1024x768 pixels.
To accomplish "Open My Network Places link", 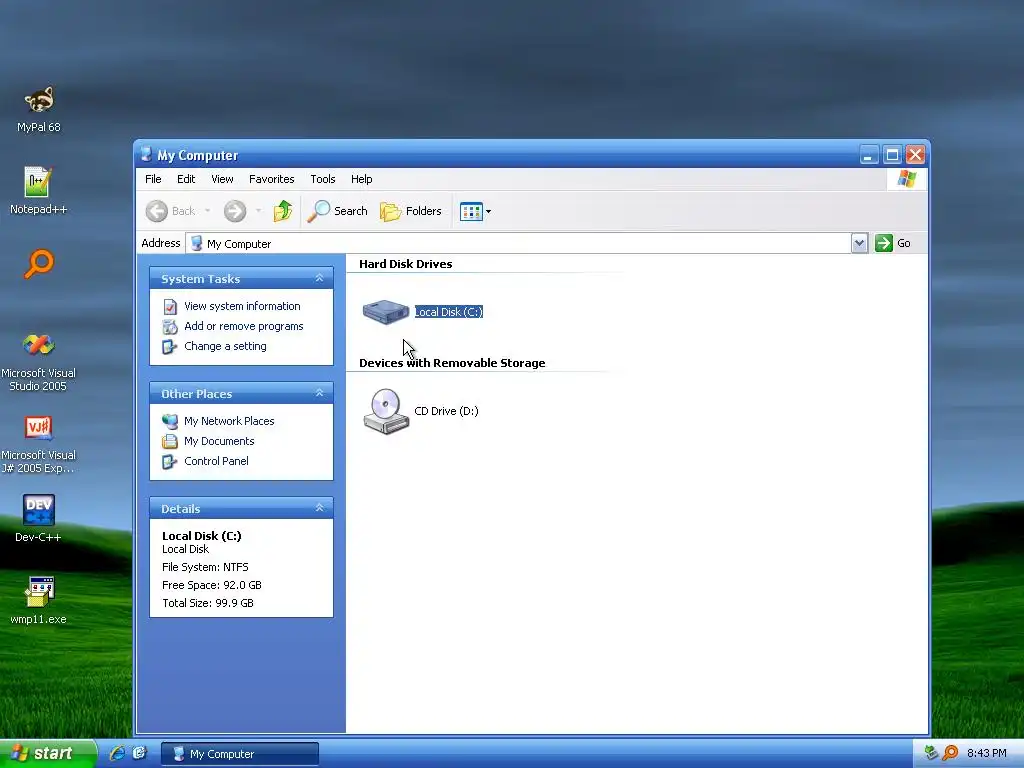I will click(x=229, y=421).
